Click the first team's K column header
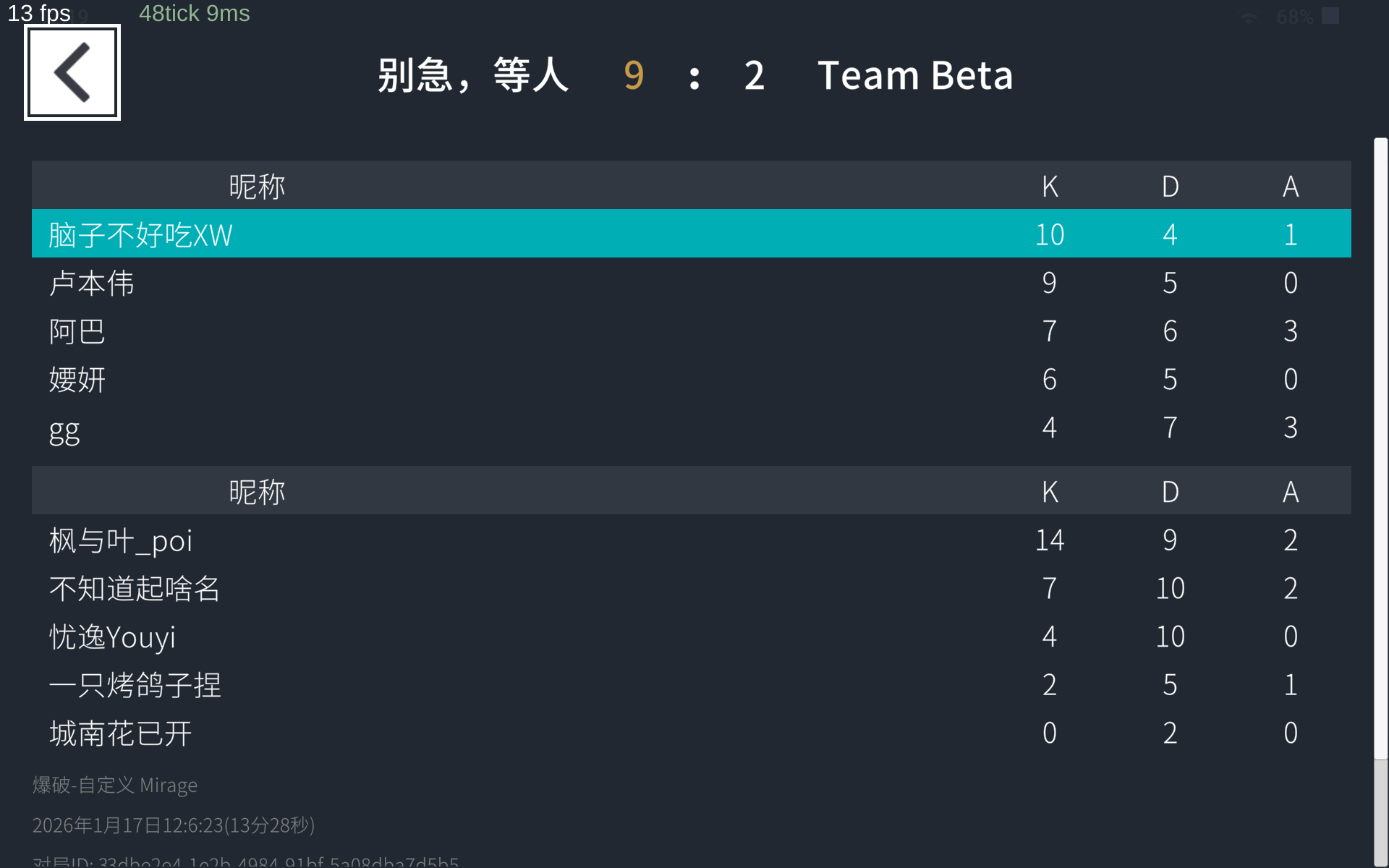This screenshot has width=1389, height=868. click(x=1050, y=186)
